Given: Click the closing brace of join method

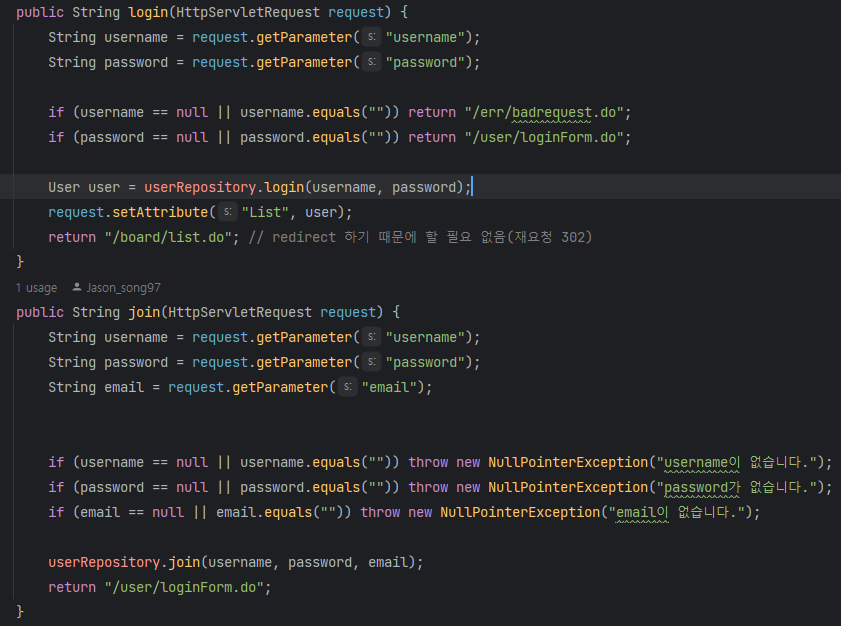Looking at the screenshot, I should [x=20, y=612].
